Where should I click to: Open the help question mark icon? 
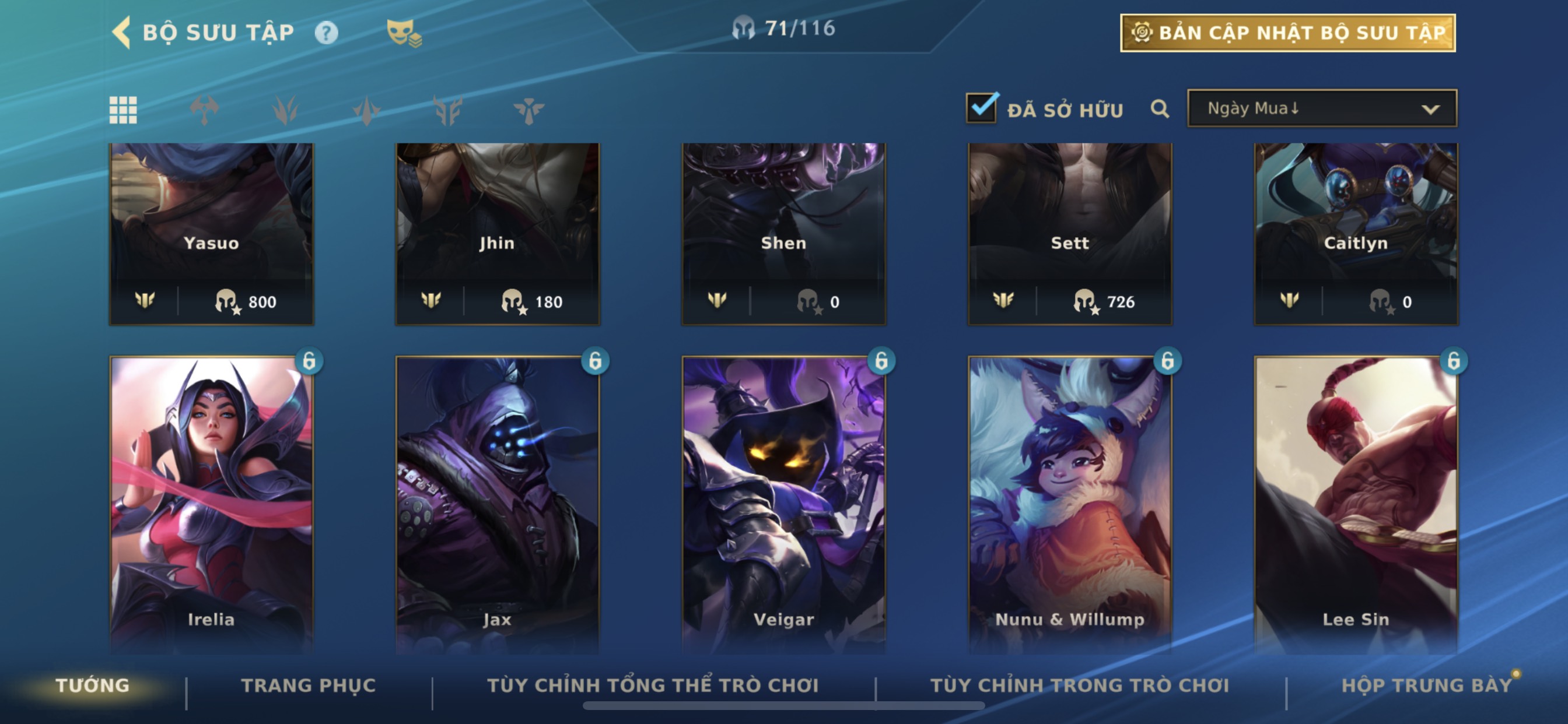[x=326, y=32]
